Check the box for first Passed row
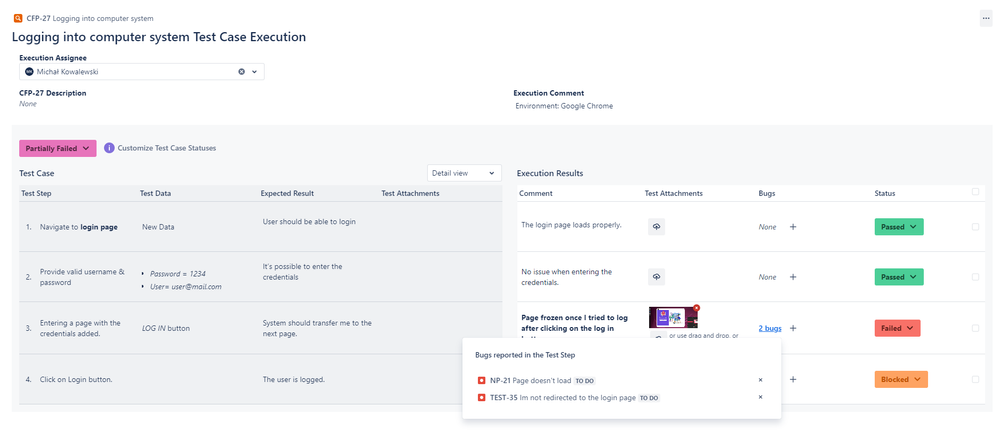The height and width of the screenshot is (436, 999). (975, 226)
